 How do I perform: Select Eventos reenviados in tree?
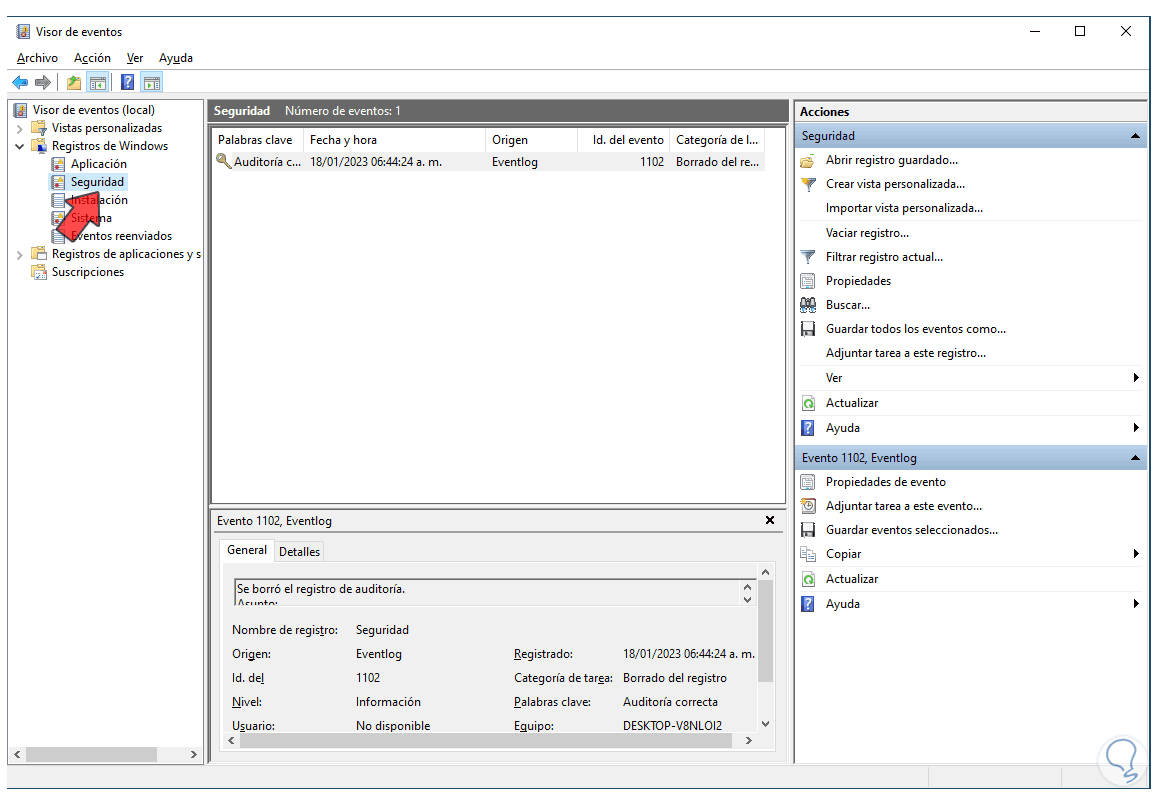click(x=121, y=236)
